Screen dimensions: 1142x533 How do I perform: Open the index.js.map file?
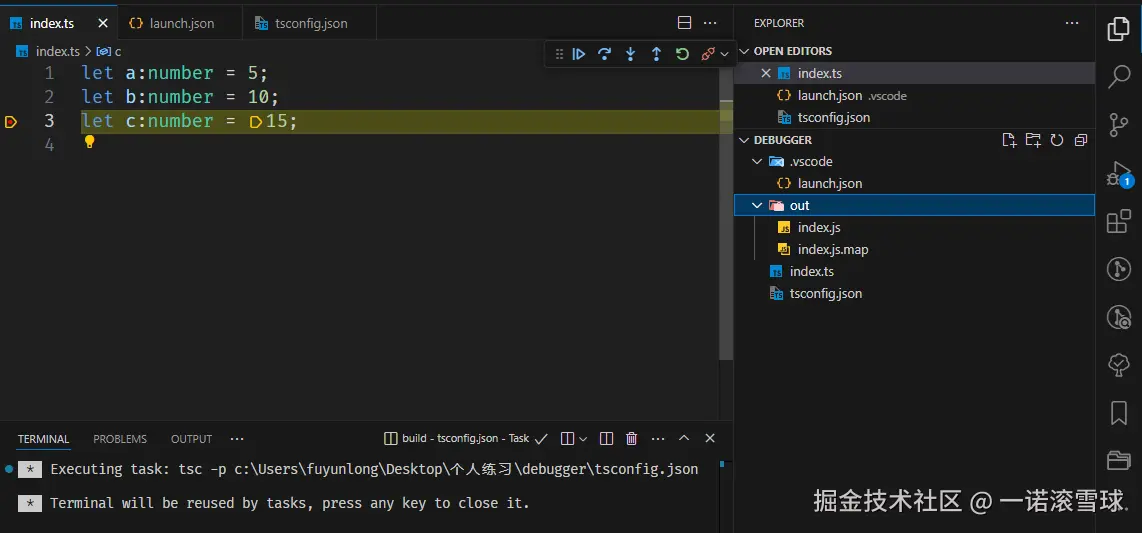(x=914, y=249)
